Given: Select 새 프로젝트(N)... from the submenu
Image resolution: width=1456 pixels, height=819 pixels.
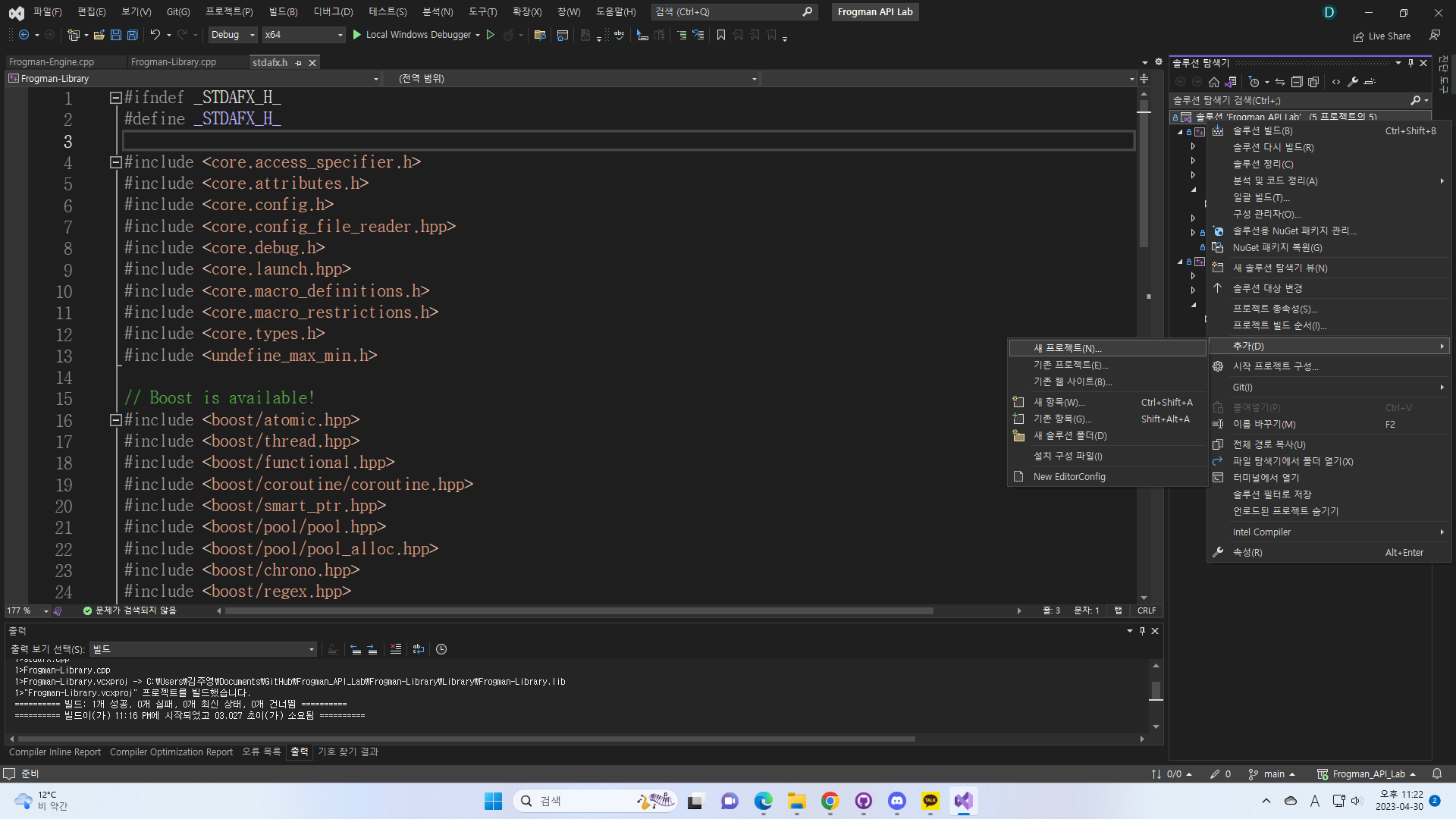Looking at the screenshot, I should [1107, 348].
